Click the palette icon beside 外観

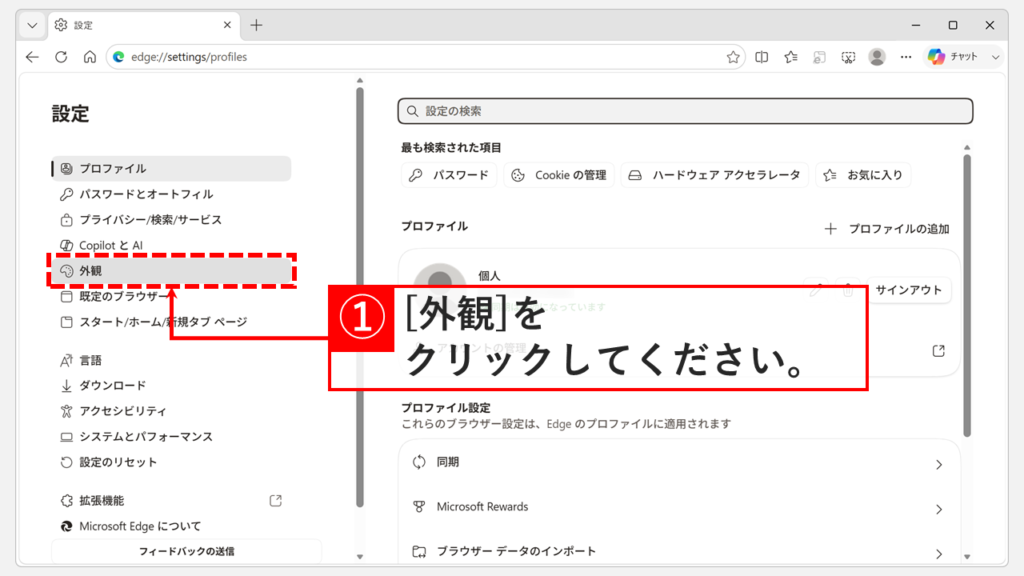coord(67,271)
